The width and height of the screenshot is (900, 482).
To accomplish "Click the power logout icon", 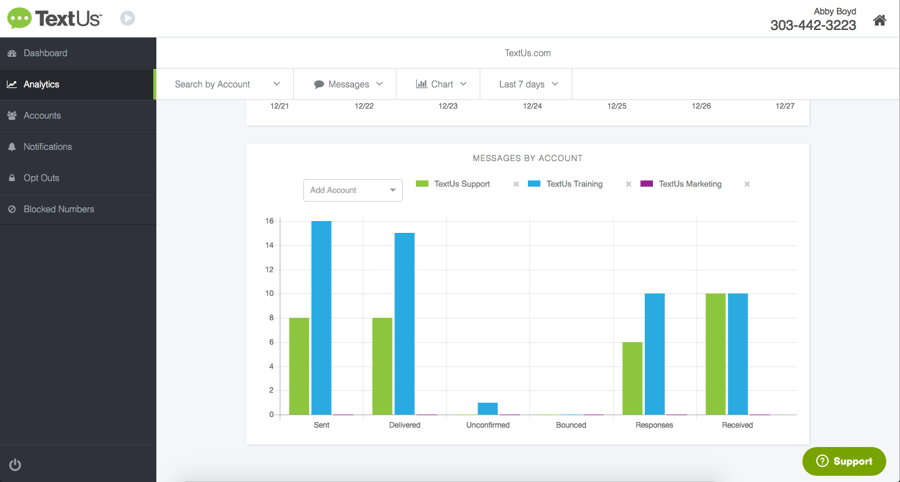I will (15, 465).
